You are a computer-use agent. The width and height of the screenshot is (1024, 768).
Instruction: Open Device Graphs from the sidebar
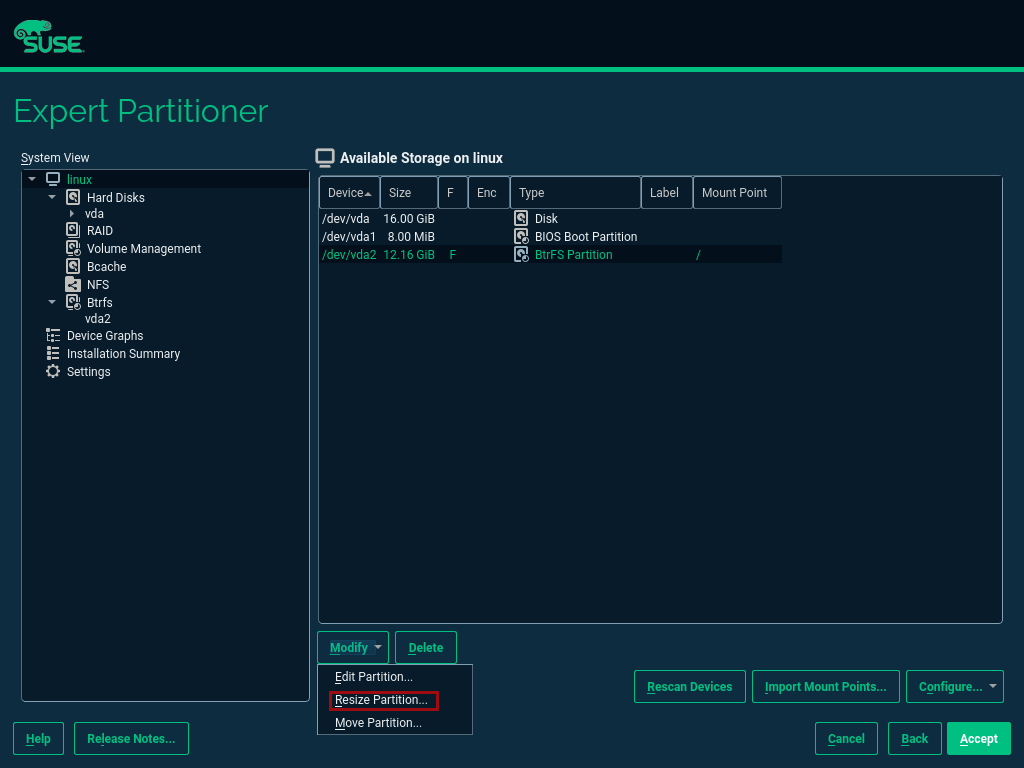pyautogui.click(x=52, y=335)
